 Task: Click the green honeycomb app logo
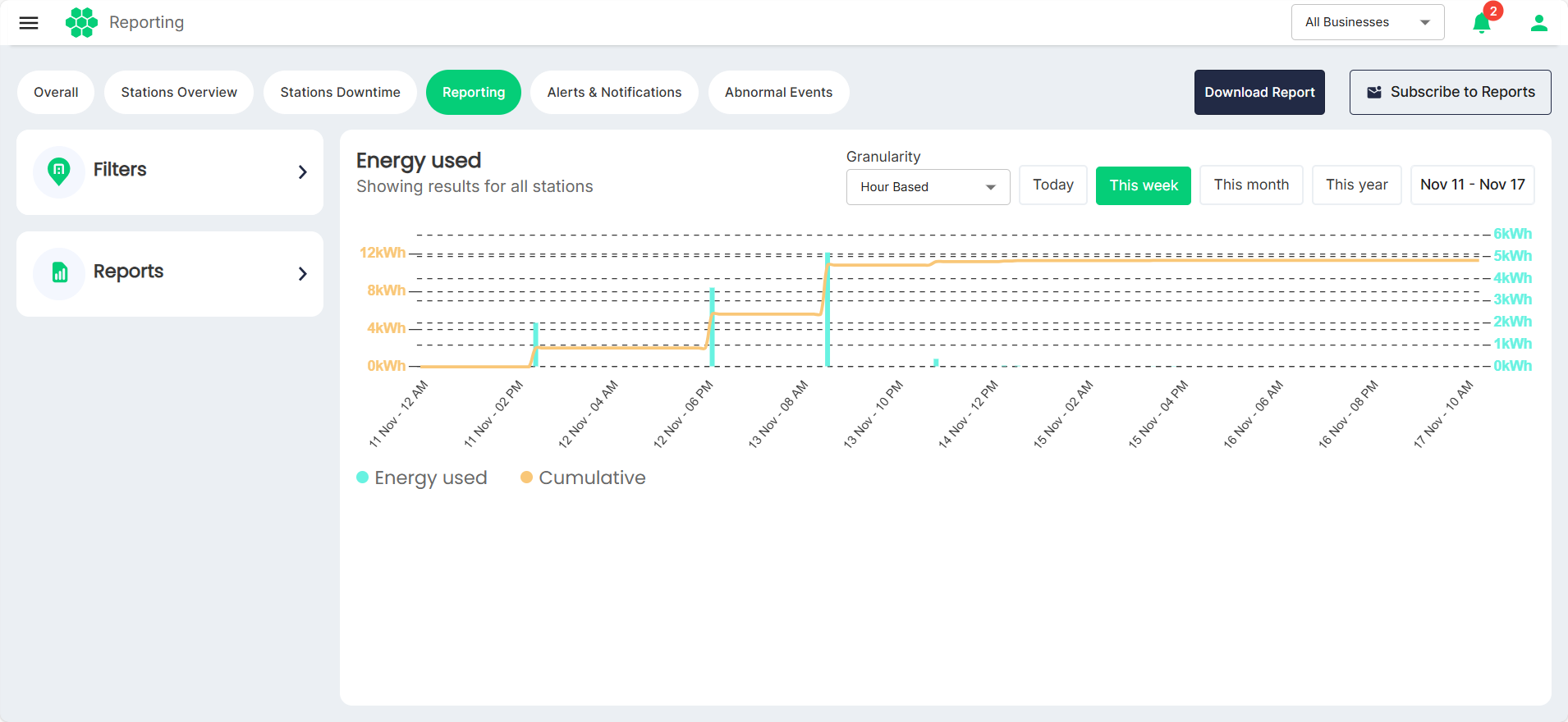81,22
